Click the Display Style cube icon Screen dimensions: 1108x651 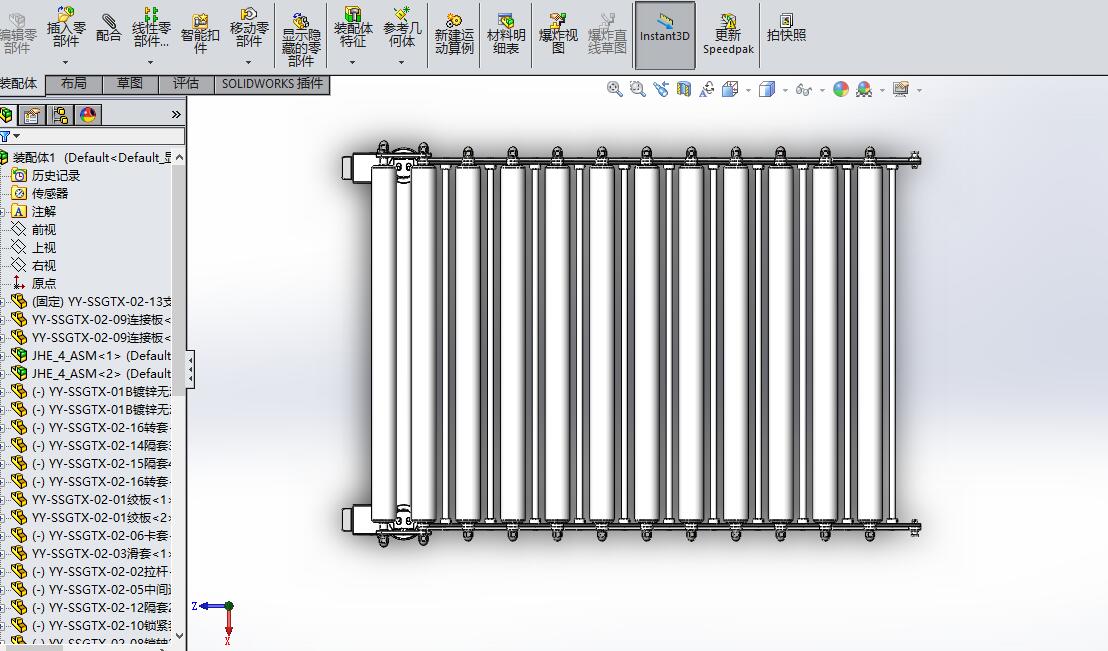tap(767, 89)
